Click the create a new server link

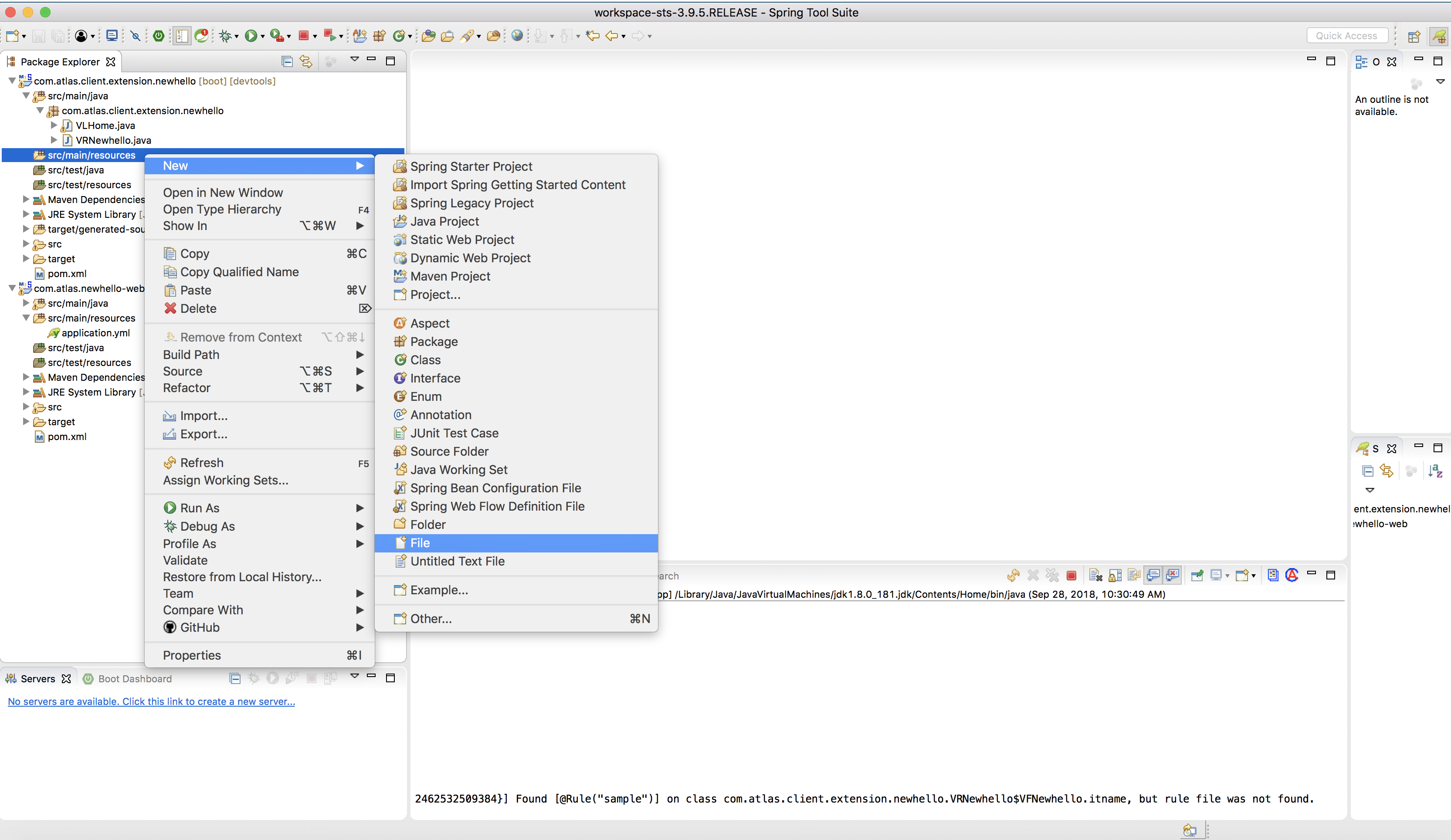tap(151, 701)
